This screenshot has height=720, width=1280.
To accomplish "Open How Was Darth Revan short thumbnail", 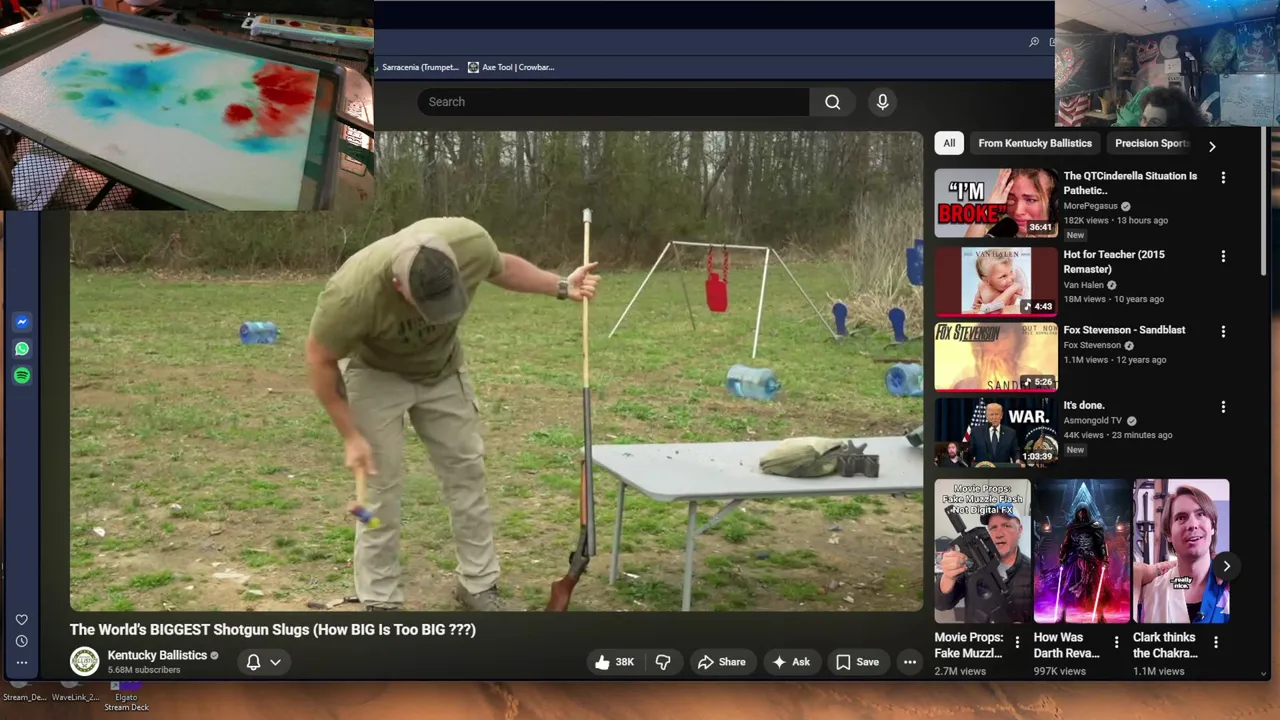I will pos(1081,551).
